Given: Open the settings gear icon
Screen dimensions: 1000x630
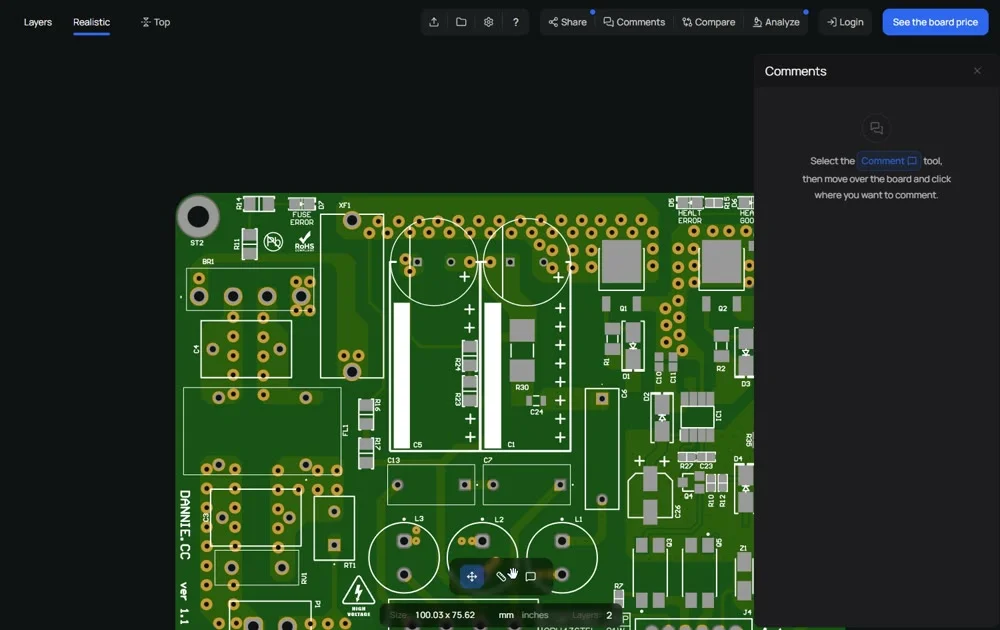Looking at the screenshot, I should (x=489, y=22).
